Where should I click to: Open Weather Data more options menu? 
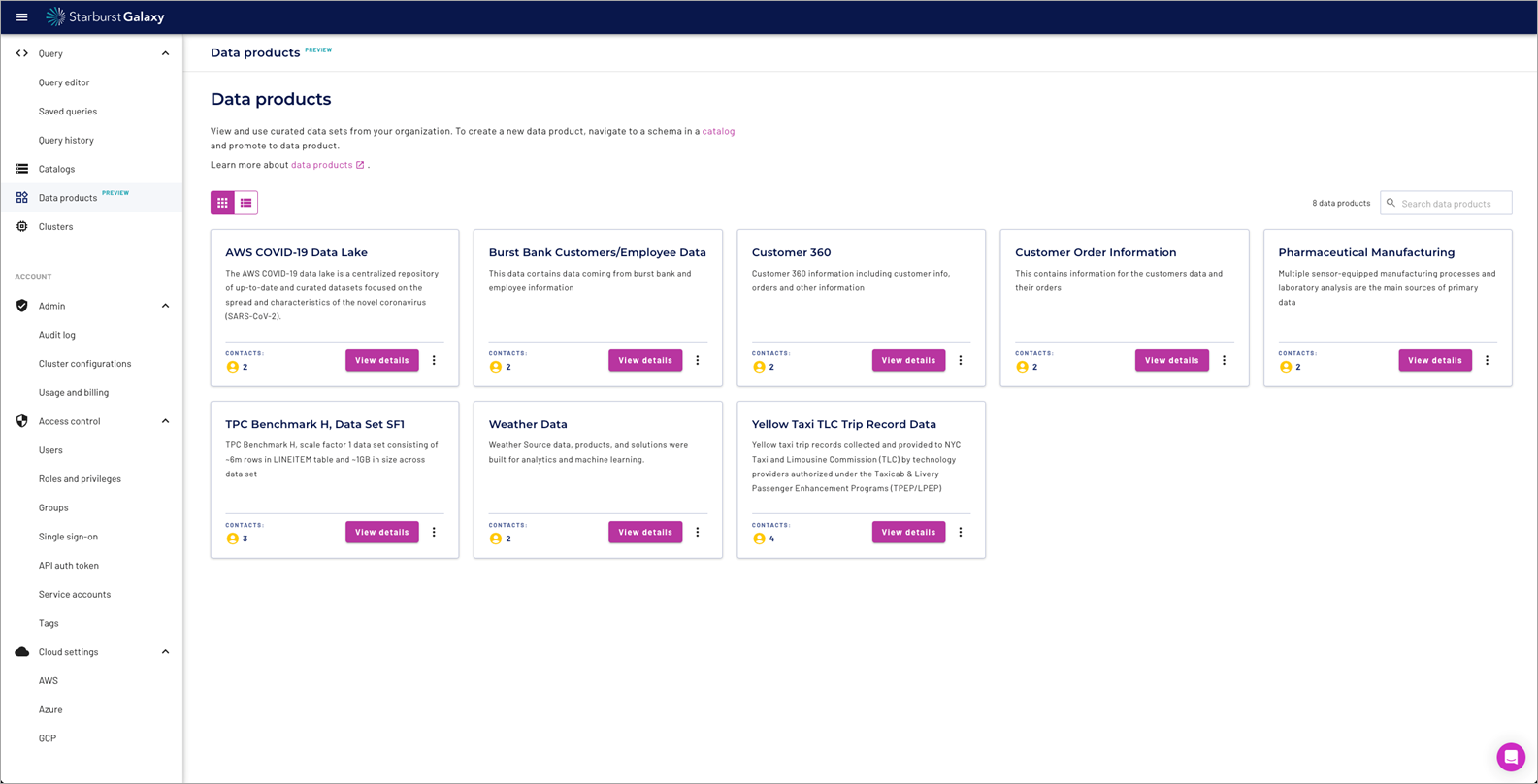[697, 532]
